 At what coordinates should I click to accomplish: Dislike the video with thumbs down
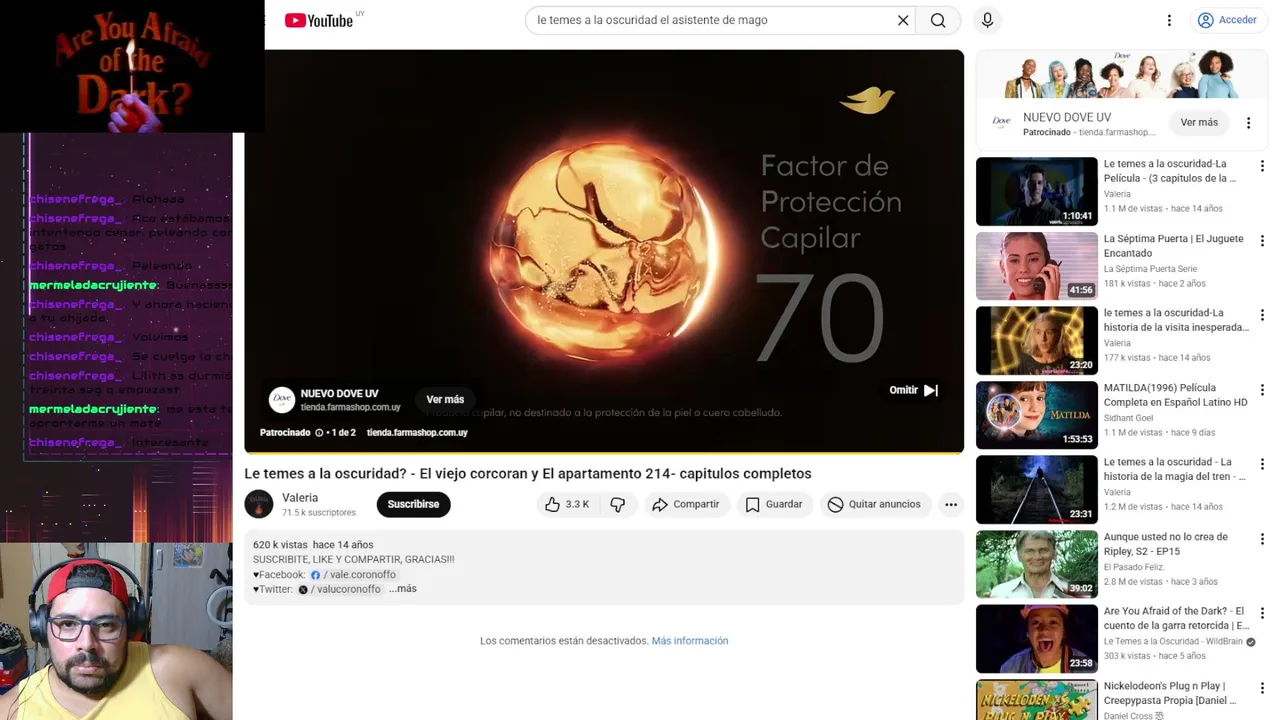click(618, 504)
